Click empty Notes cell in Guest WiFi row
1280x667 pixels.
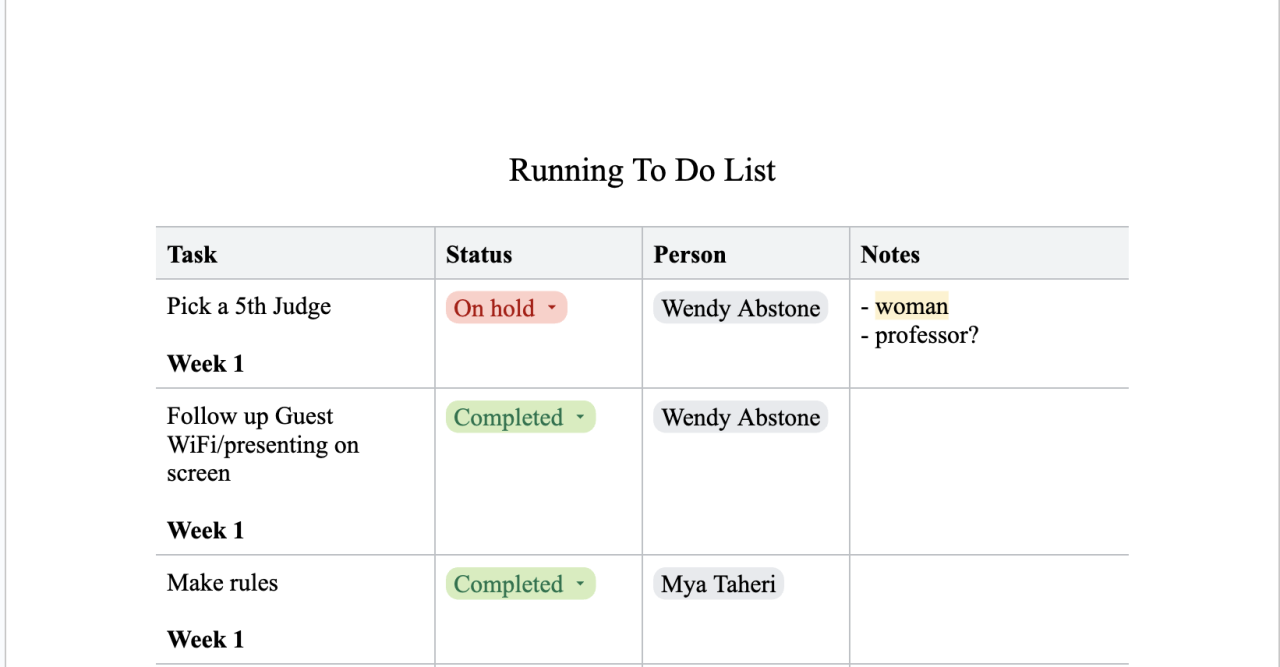[x=988, y=471]
